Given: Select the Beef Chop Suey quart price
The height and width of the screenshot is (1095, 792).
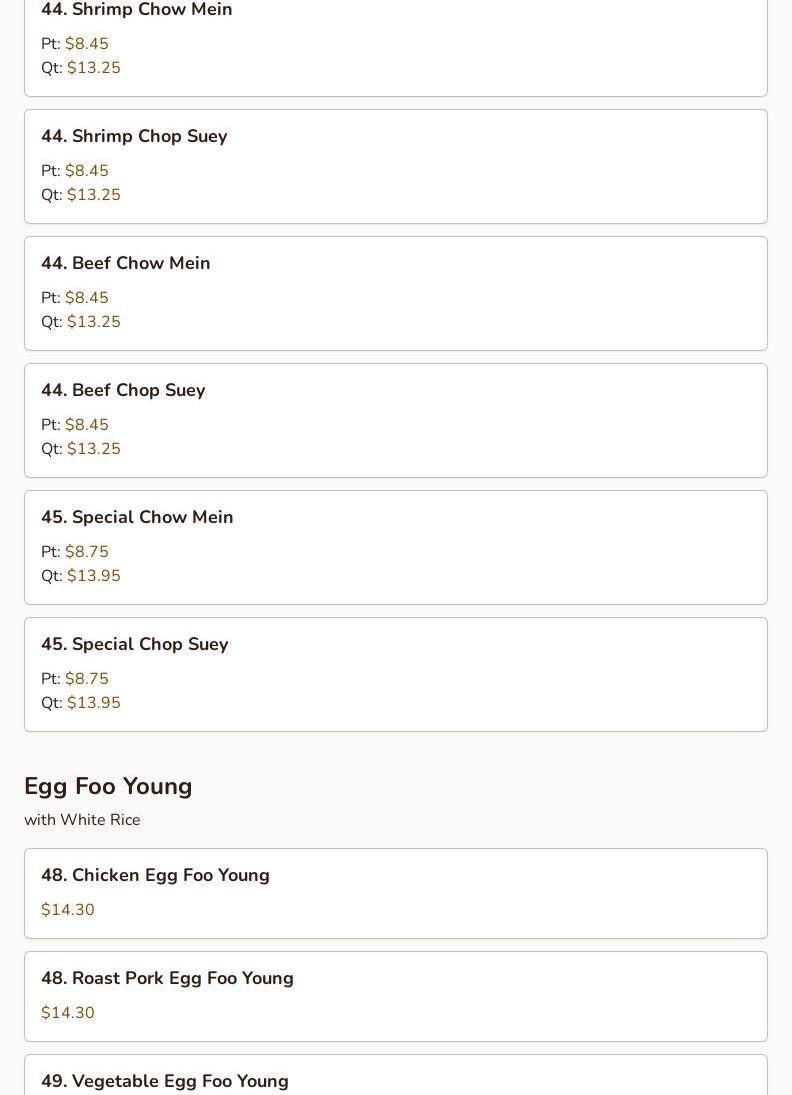Looking at the screenshot, I should [93, 449].
